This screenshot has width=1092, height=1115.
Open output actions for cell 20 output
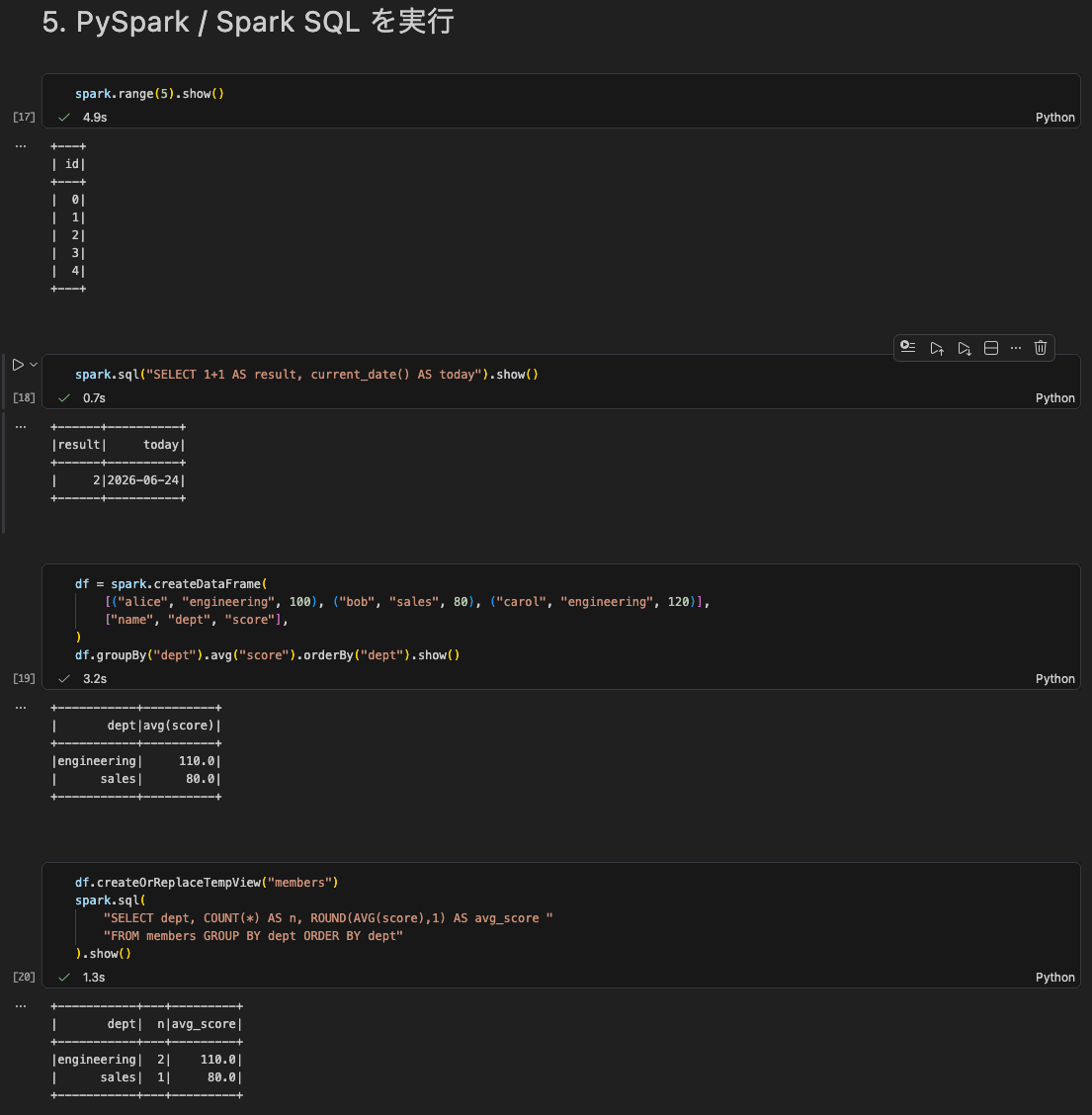click(21, 1006)
